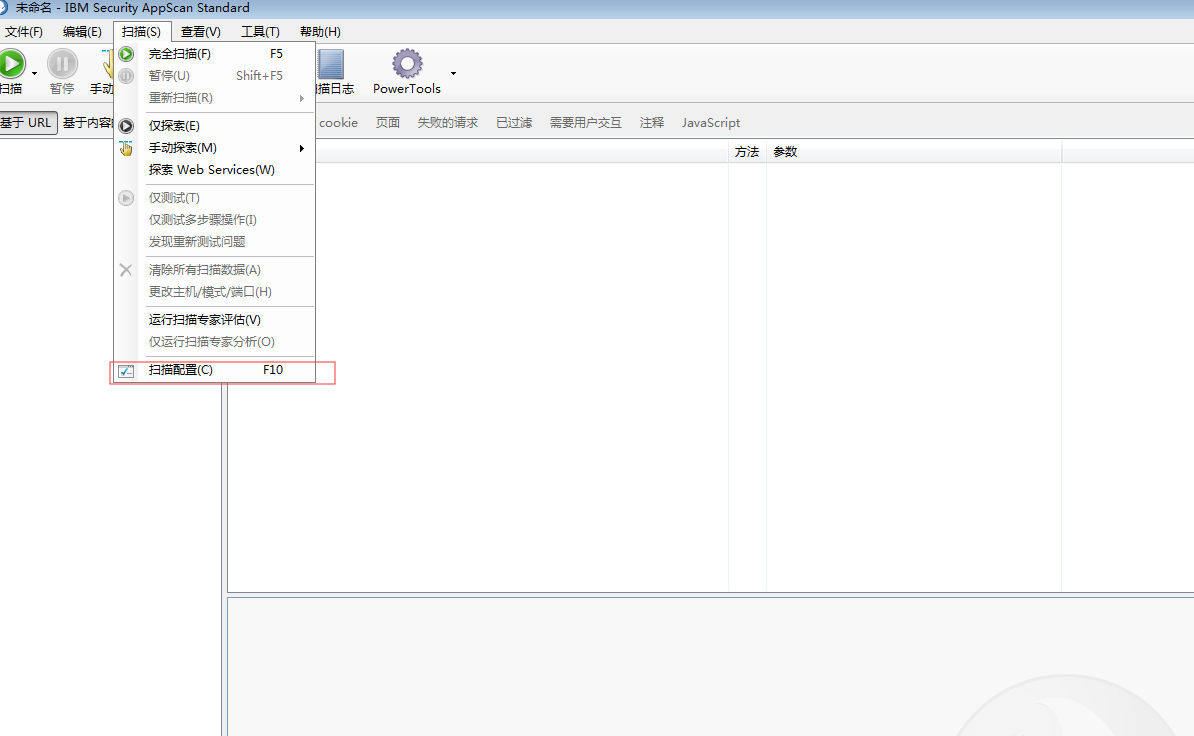Switch to the JavaScript tab

click(x=710, y=123)
